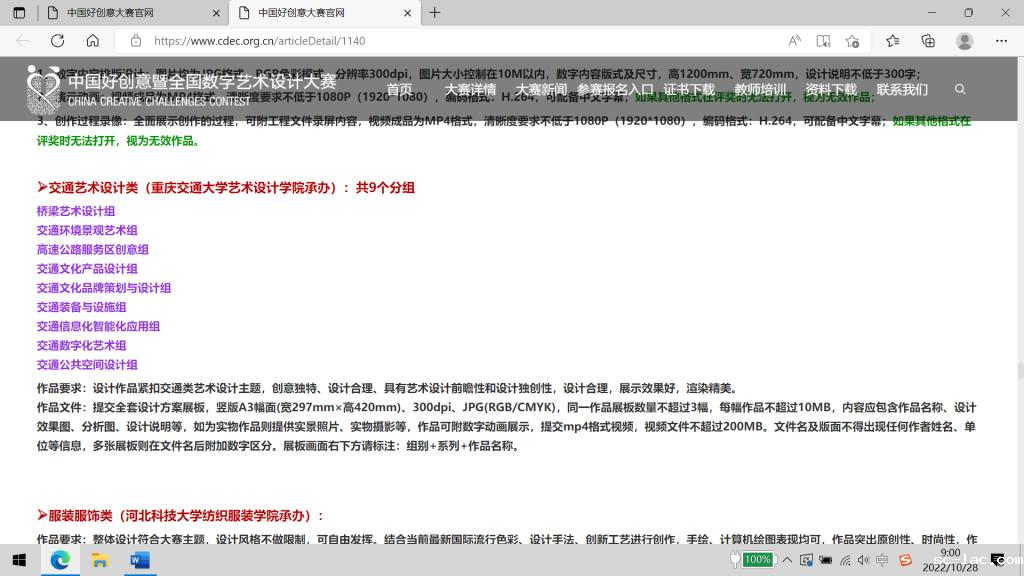
Task: Refresh the current page
Action: [x=57, y=41]
